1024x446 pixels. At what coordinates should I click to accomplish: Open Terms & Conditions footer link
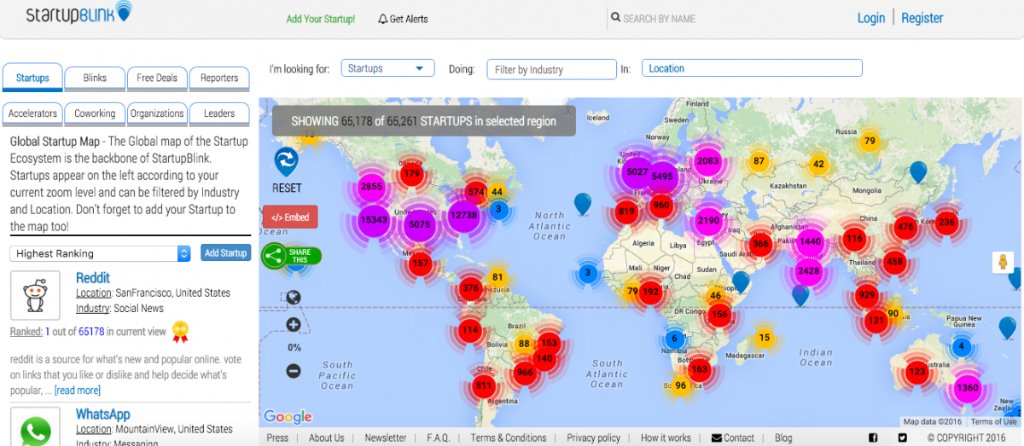coord(508,438)
